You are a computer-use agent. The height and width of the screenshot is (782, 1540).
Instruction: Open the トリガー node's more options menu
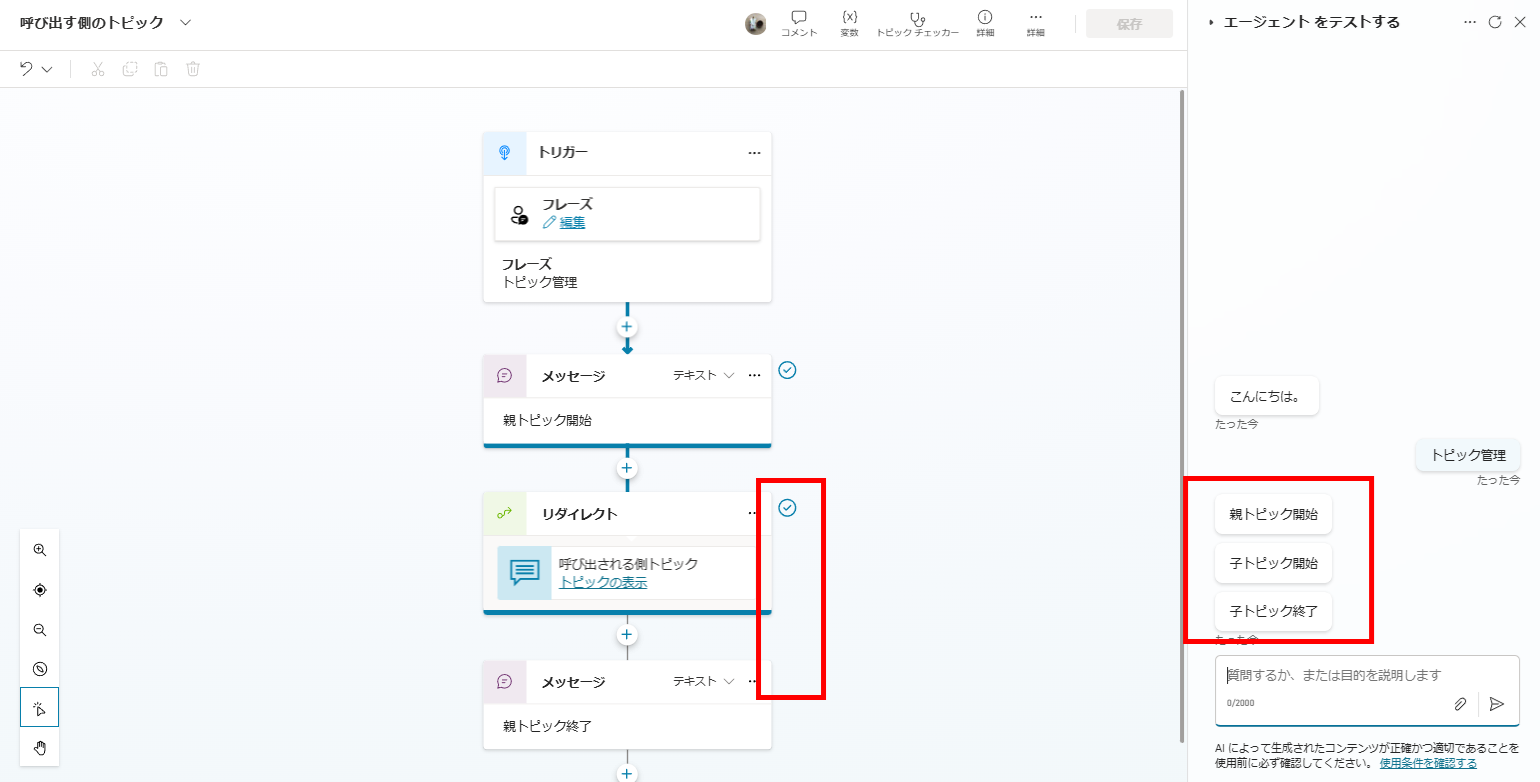pyautogui.click(x=755, y=153)
